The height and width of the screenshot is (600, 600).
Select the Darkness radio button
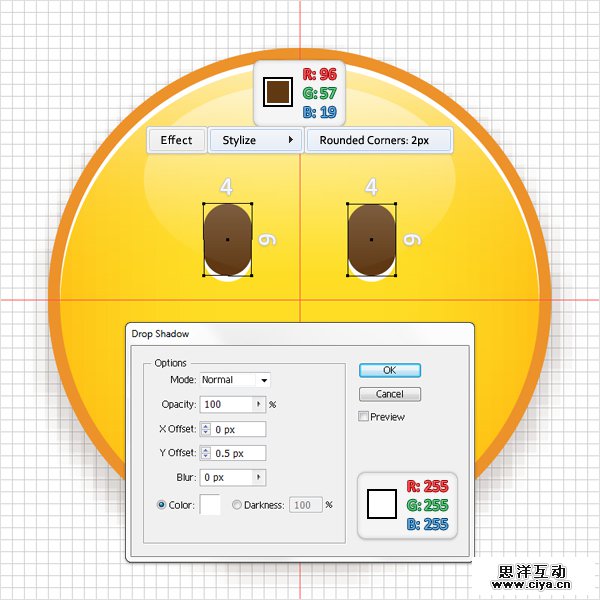[237, 505]
